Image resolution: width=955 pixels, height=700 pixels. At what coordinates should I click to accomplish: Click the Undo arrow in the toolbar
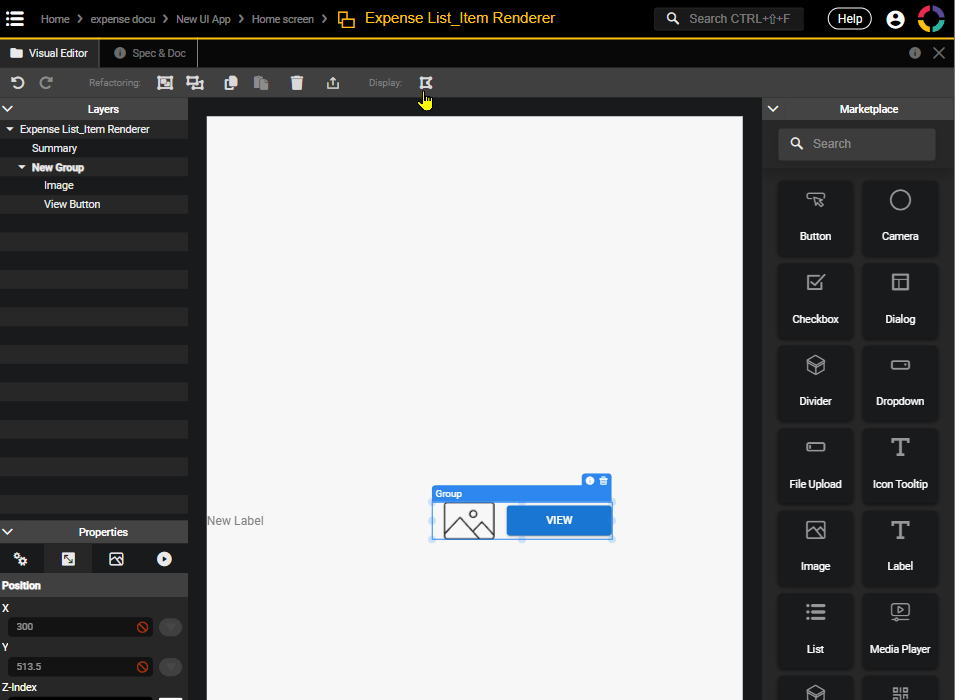(x=17, y=83)
